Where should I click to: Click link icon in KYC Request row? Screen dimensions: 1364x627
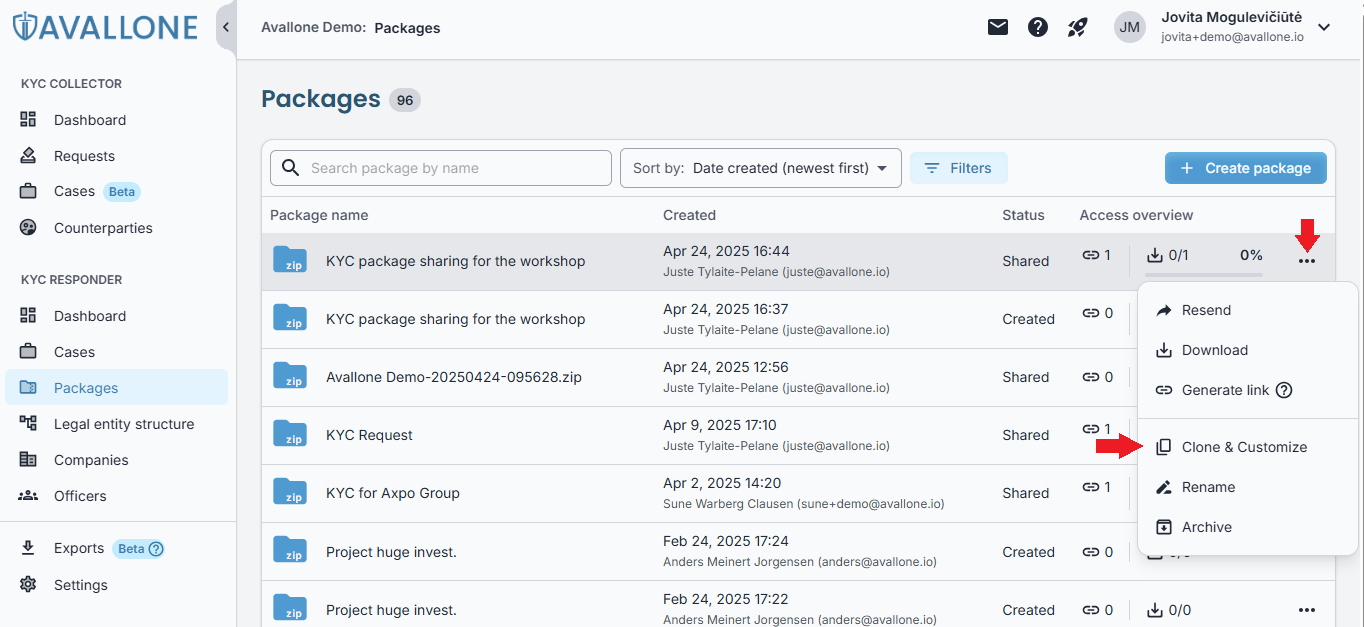(1090, 429)
